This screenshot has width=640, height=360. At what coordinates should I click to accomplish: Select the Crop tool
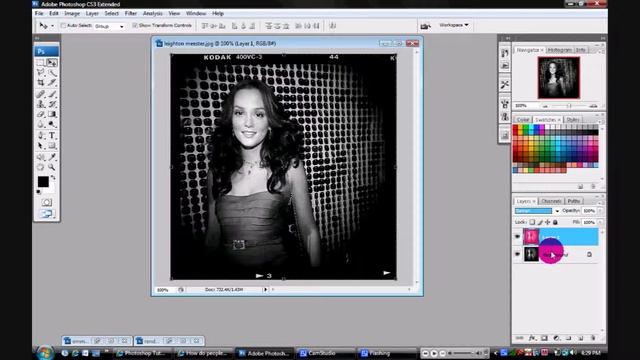[x=41, y=82]
